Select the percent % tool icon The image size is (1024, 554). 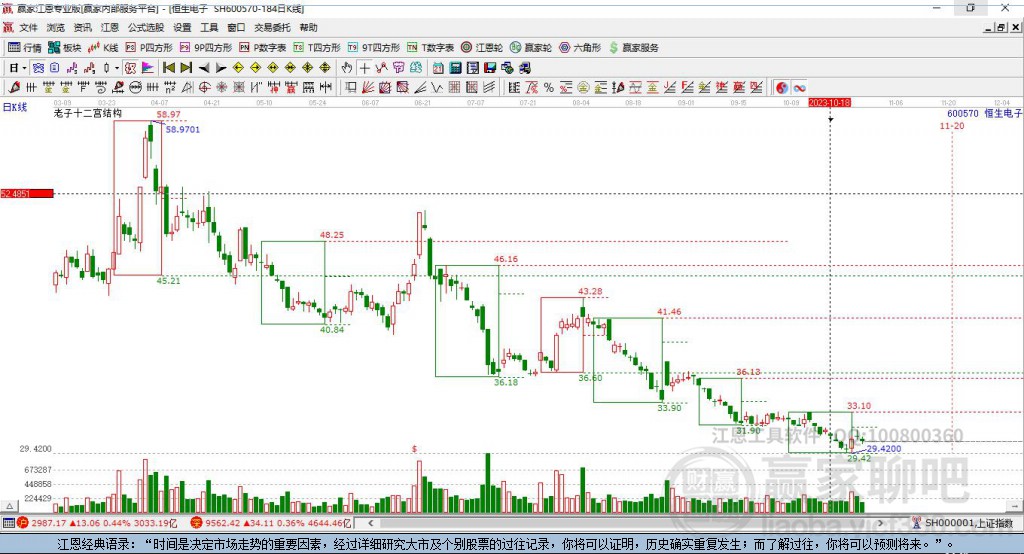(549, 87)
